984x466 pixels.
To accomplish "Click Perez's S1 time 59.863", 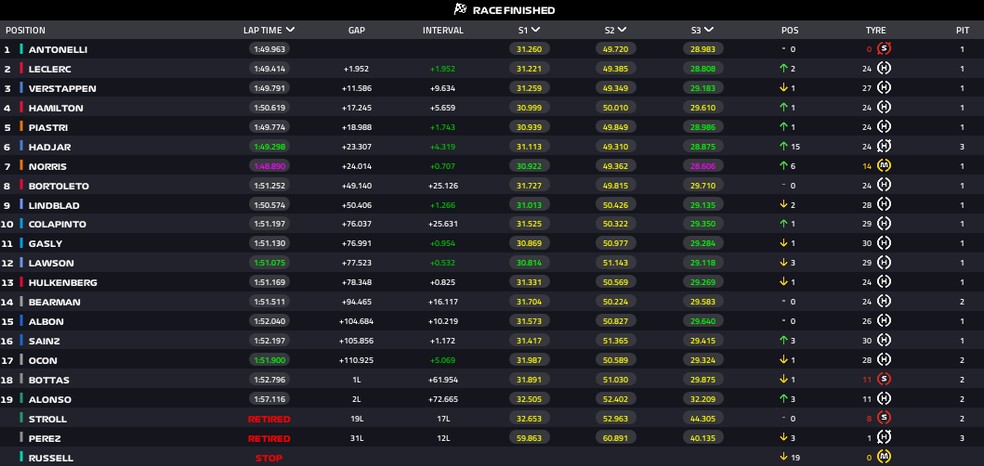I will [x=529, y=438].
